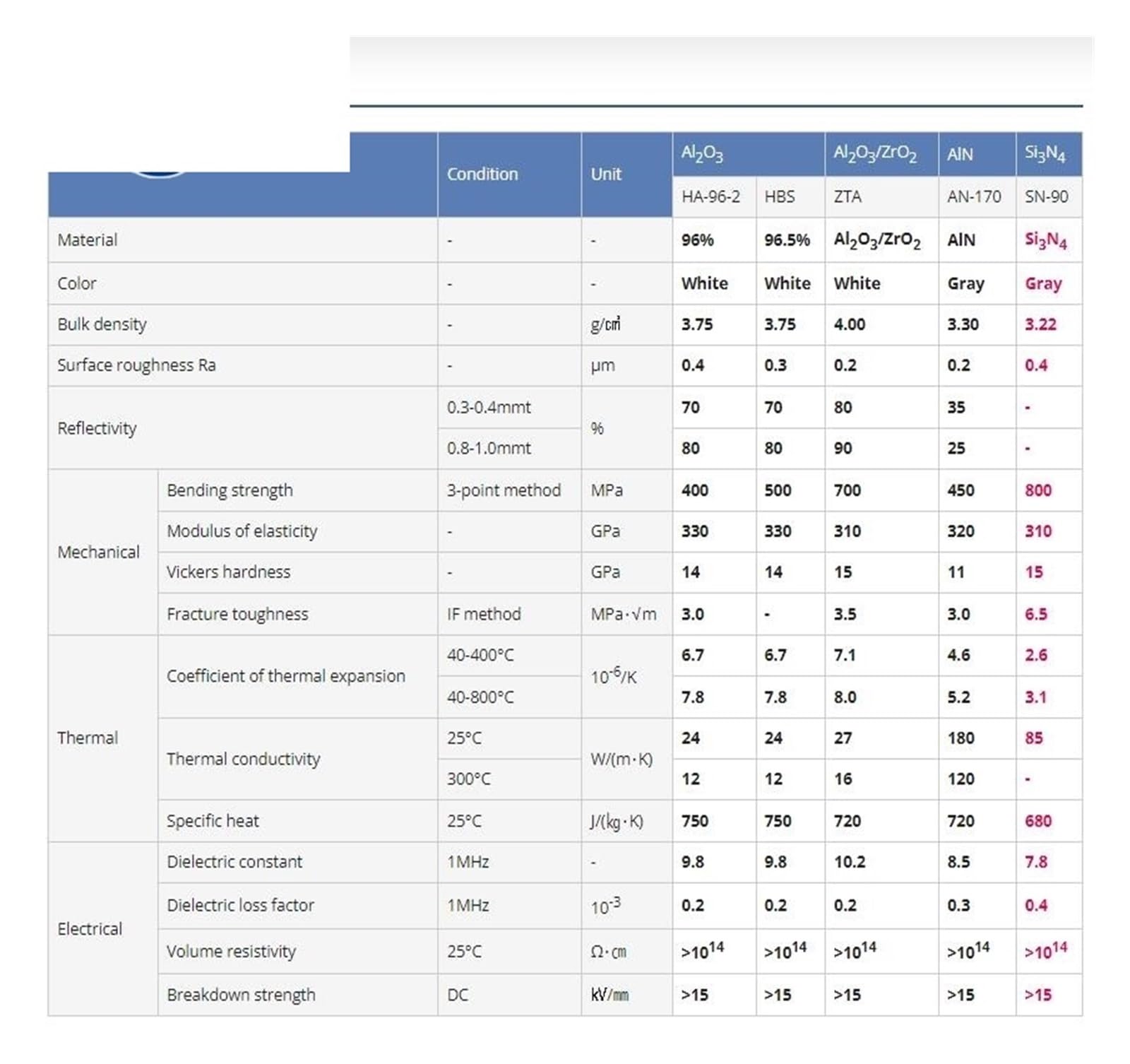The image size is (1130, 1064).
Task: Click the AlN thermal conductivity value 180
Action: tap(961, 738)
